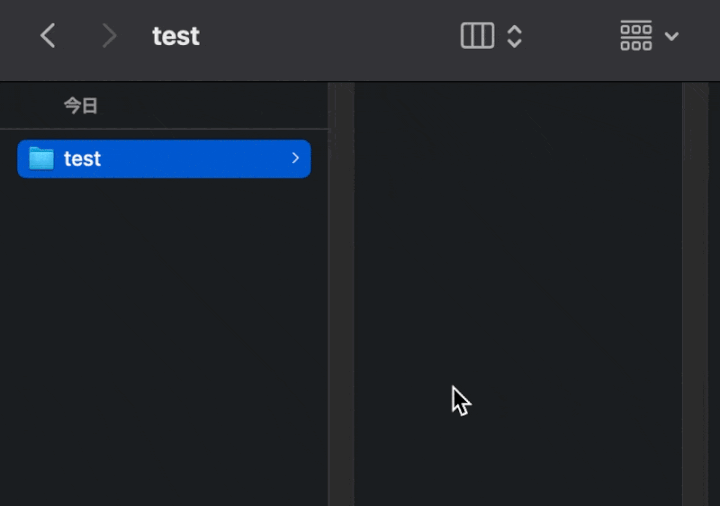This screenshot has height=506, width=720.
Task: Click the window title test
Action: pyautogui.click(x=176, y=36)
